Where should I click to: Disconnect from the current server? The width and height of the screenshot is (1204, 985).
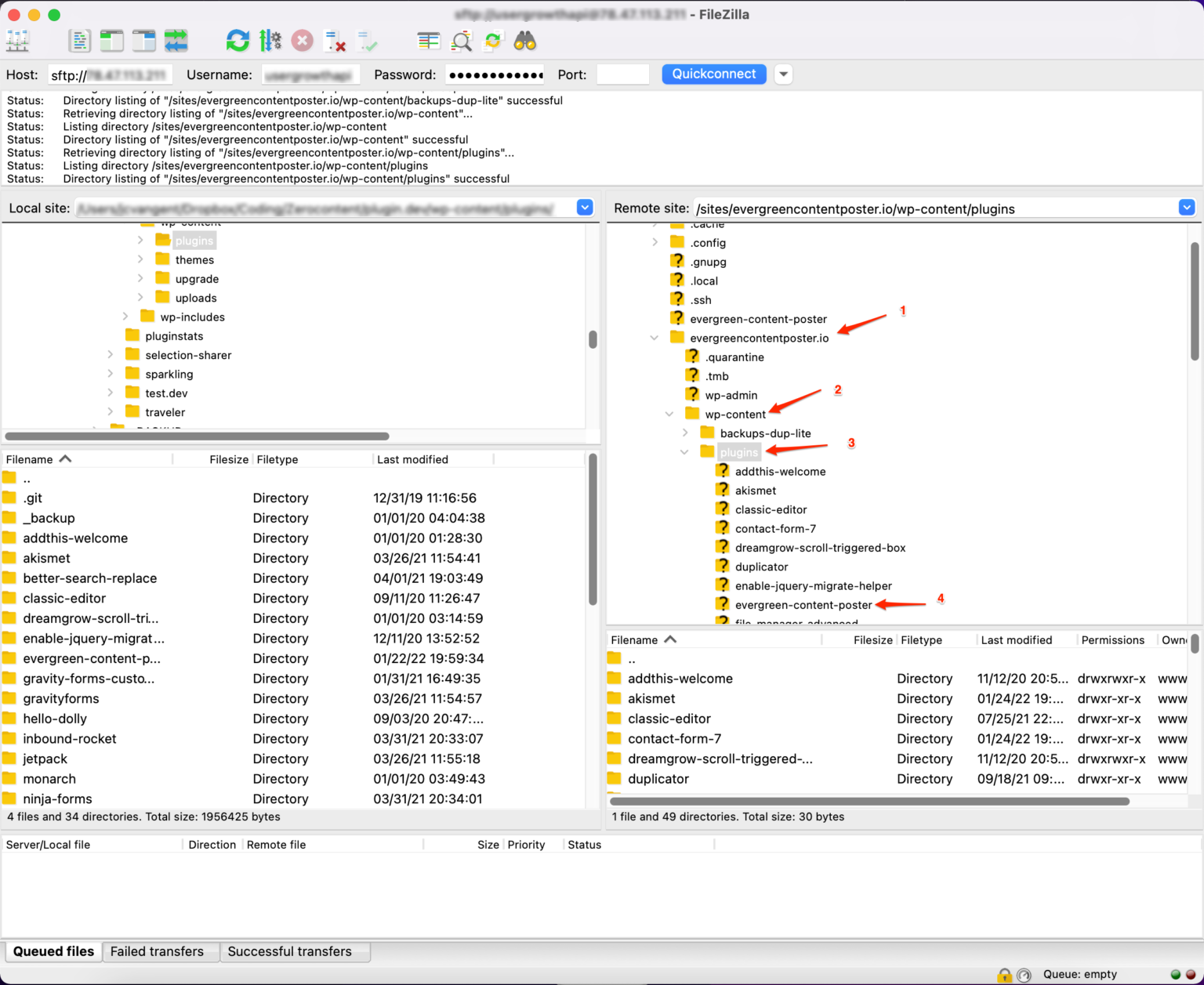[x=335, y=41]
